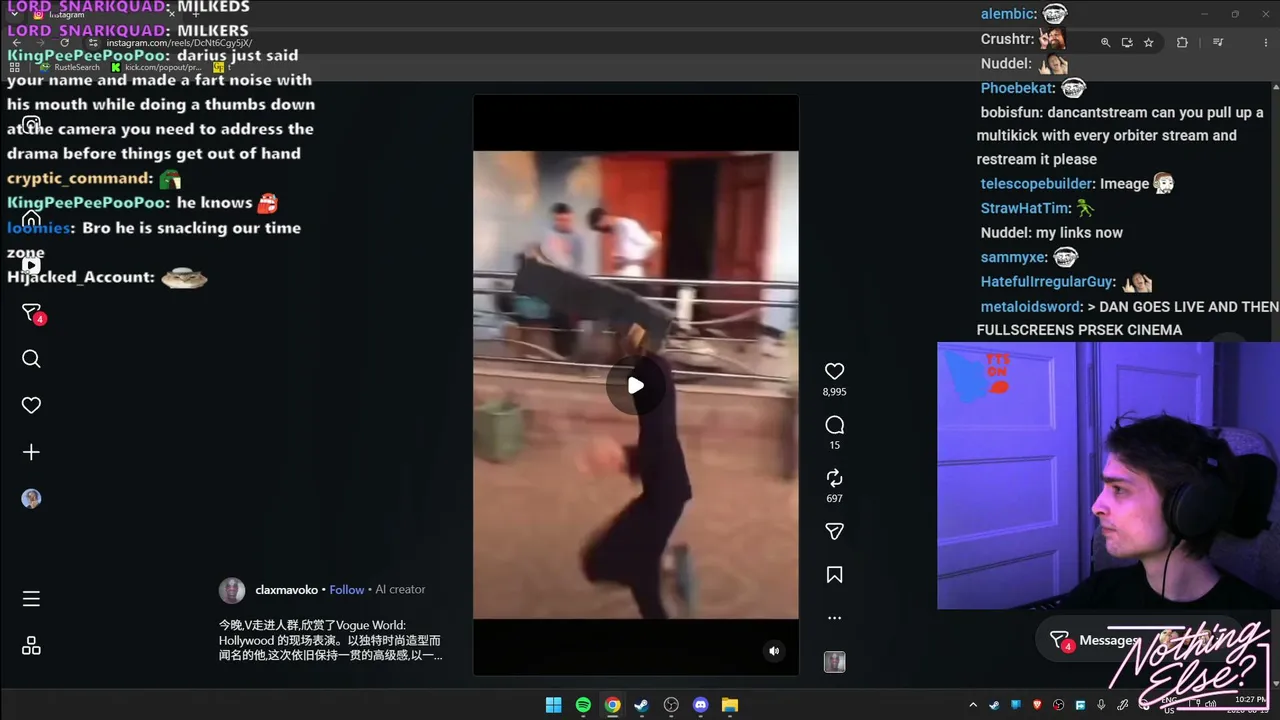
Task: Go back in Chrome
Action: click(17, 43)
